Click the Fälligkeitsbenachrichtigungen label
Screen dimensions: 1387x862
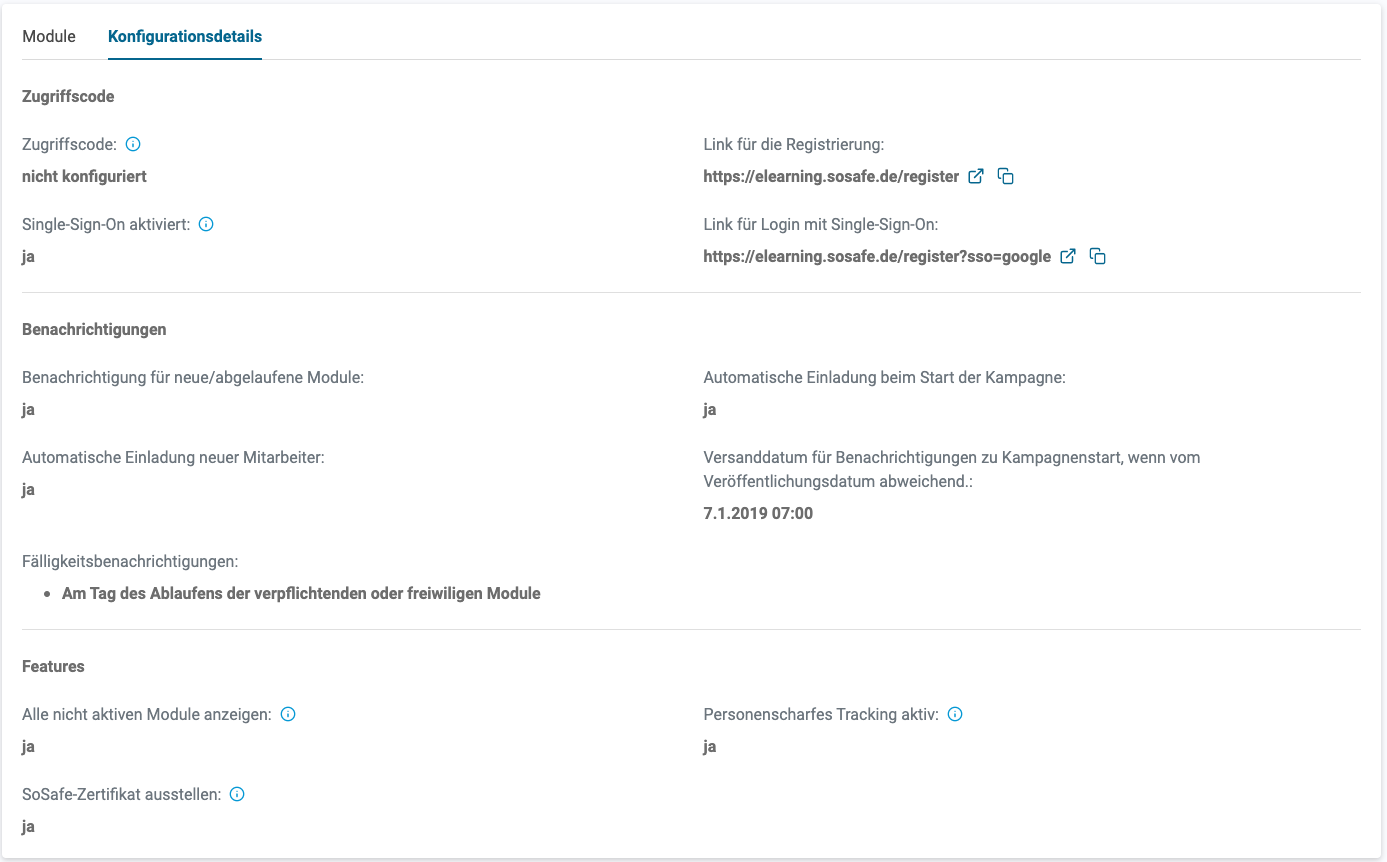[x=130, y=561]
